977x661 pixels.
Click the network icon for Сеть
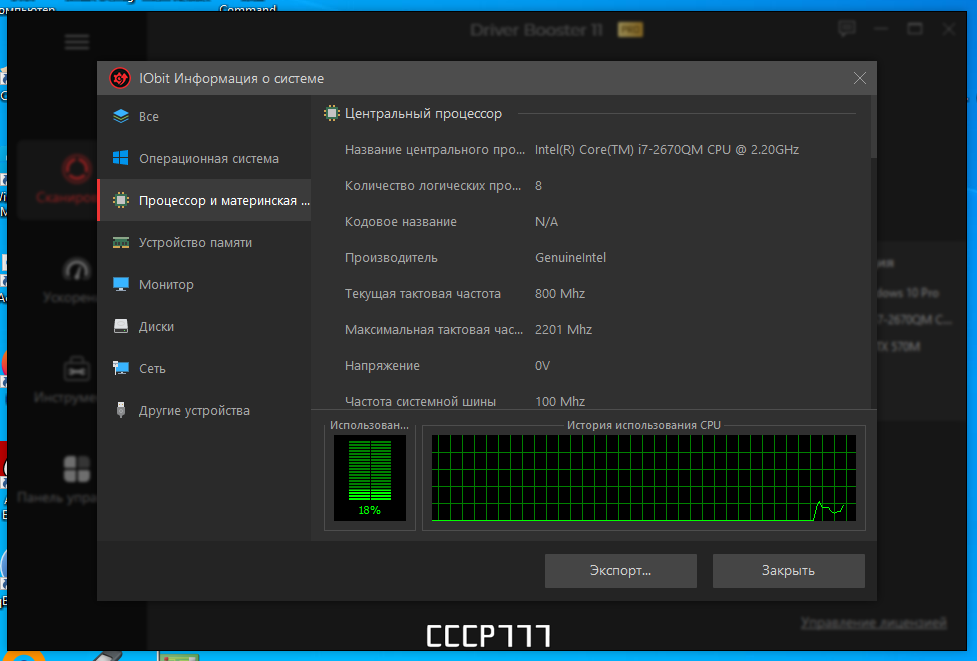(121, 368)
